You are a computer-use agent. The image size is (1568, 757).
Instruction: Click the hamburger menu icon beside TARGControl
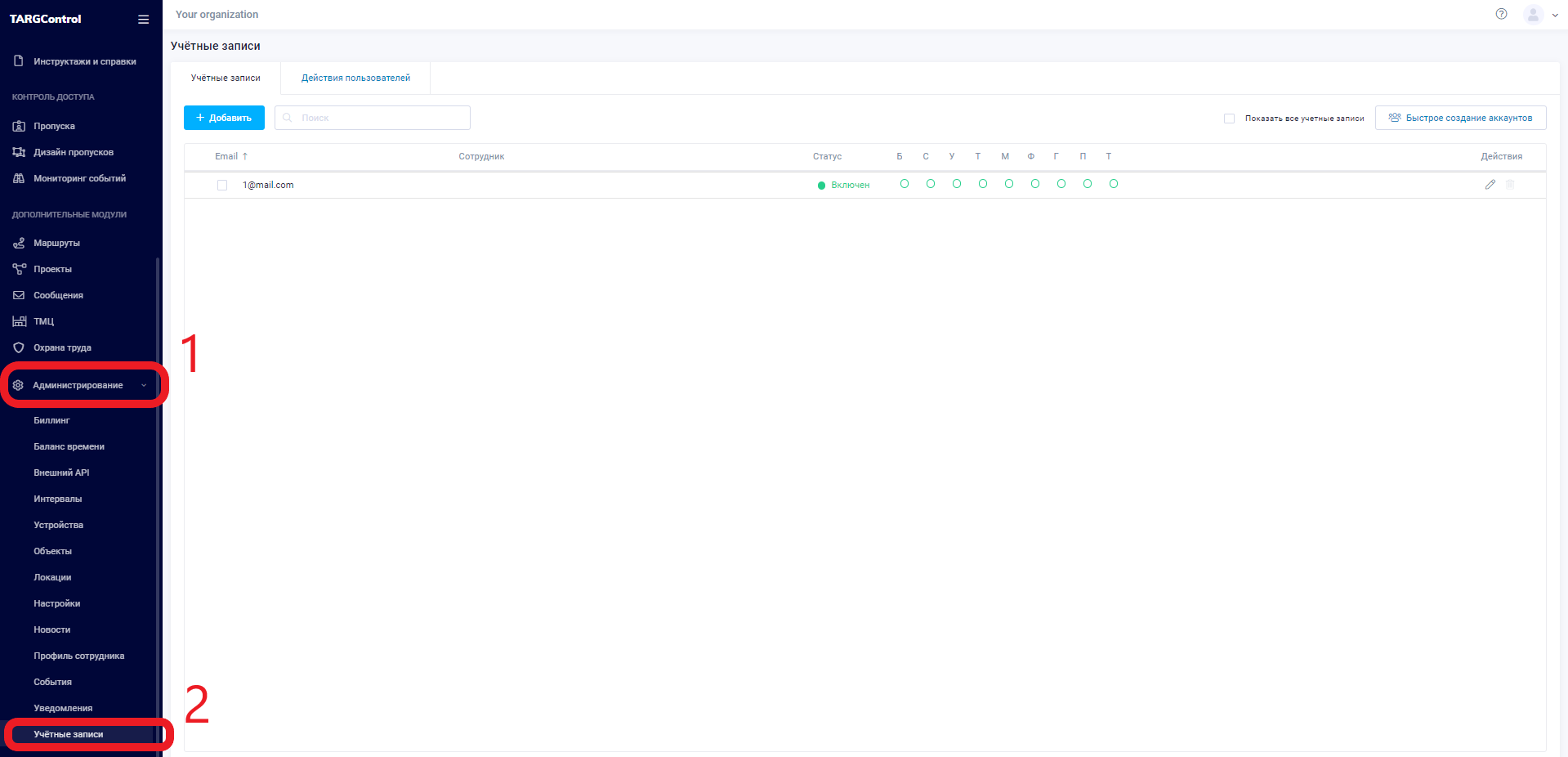point(143,20)
